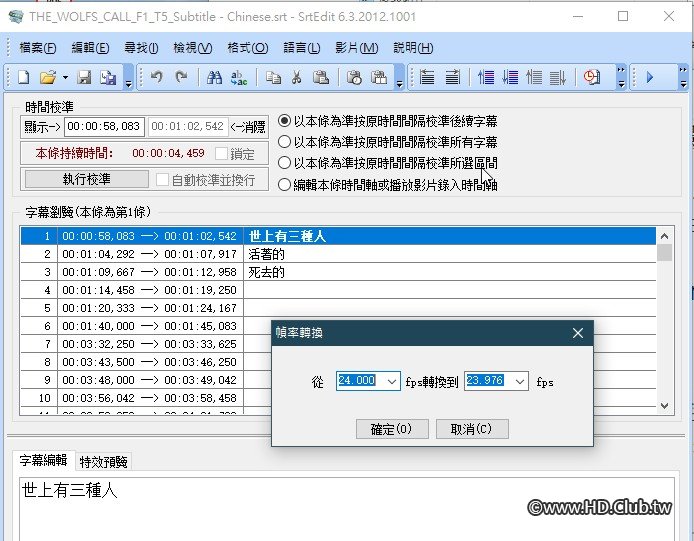This screenshot has width=694, height=541.
Task: Open the 檔案(F) menu
Action: point(38,47)
